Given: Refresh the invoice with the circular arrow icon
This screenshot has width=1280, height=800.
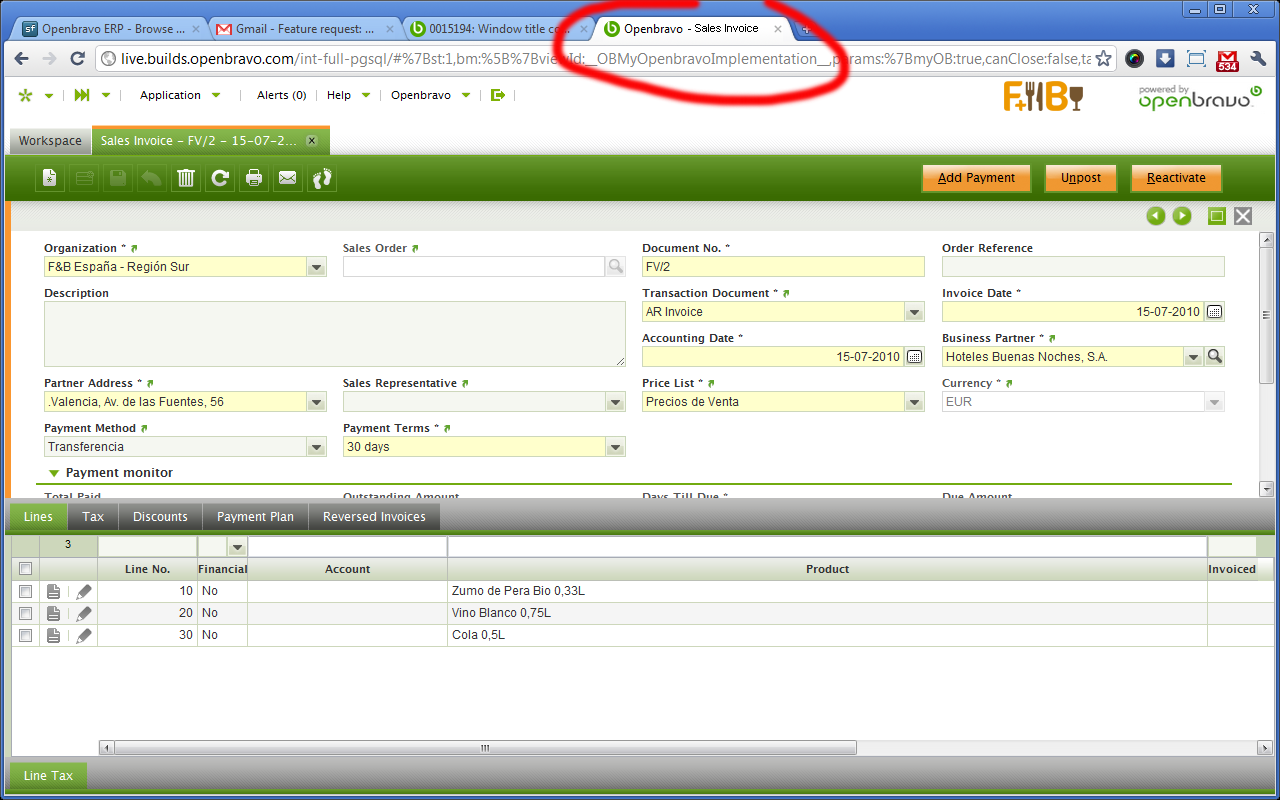Looking at the screenshot, I should [220, 178].
